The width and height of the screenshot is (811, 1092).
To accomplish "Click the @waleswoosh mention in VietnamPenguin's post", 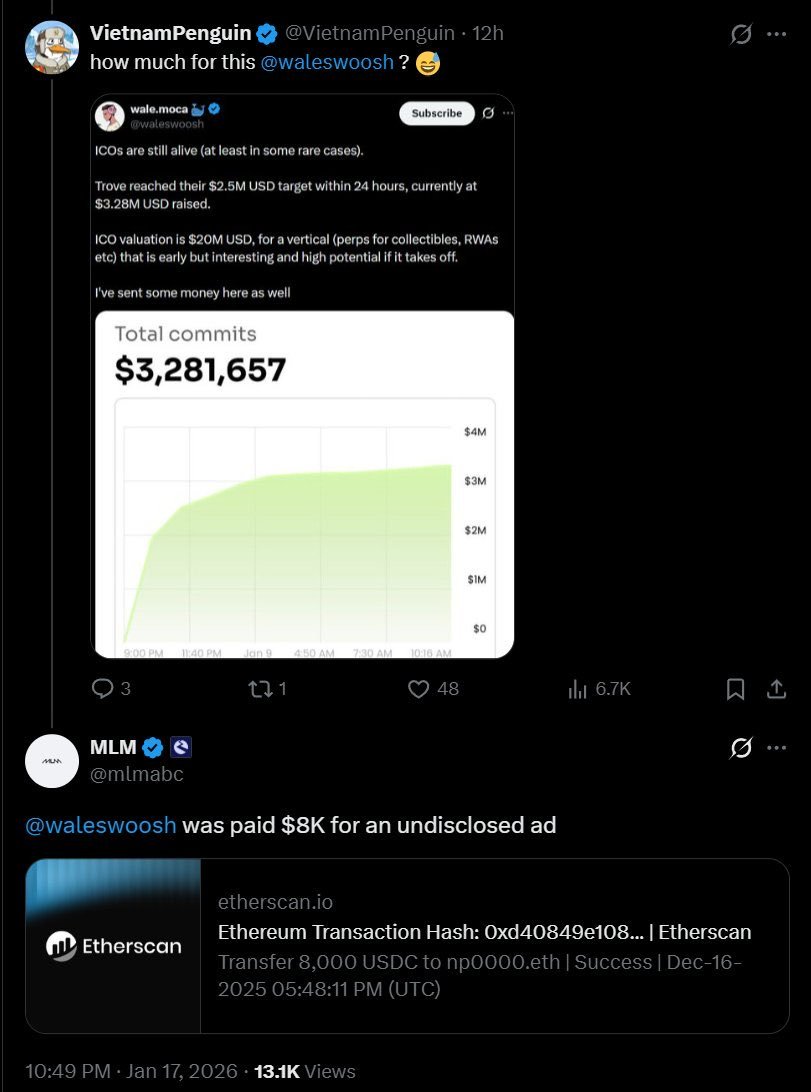I will 327,62.
